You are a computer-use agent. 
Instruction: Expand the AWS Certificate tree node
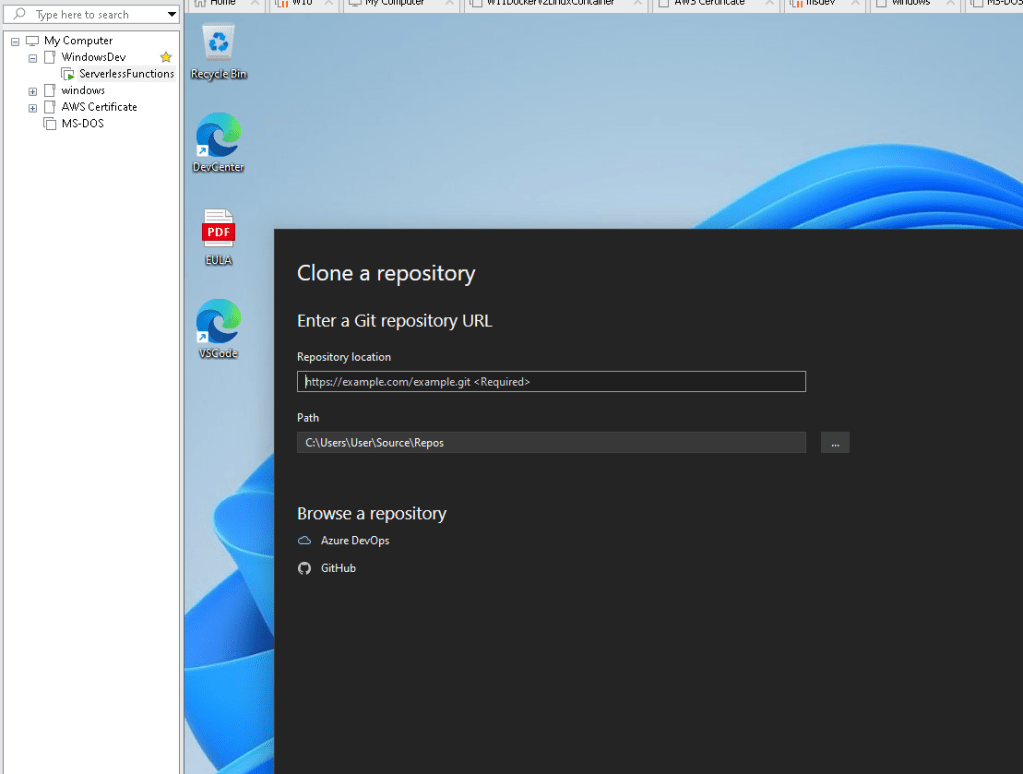point(33,108)
